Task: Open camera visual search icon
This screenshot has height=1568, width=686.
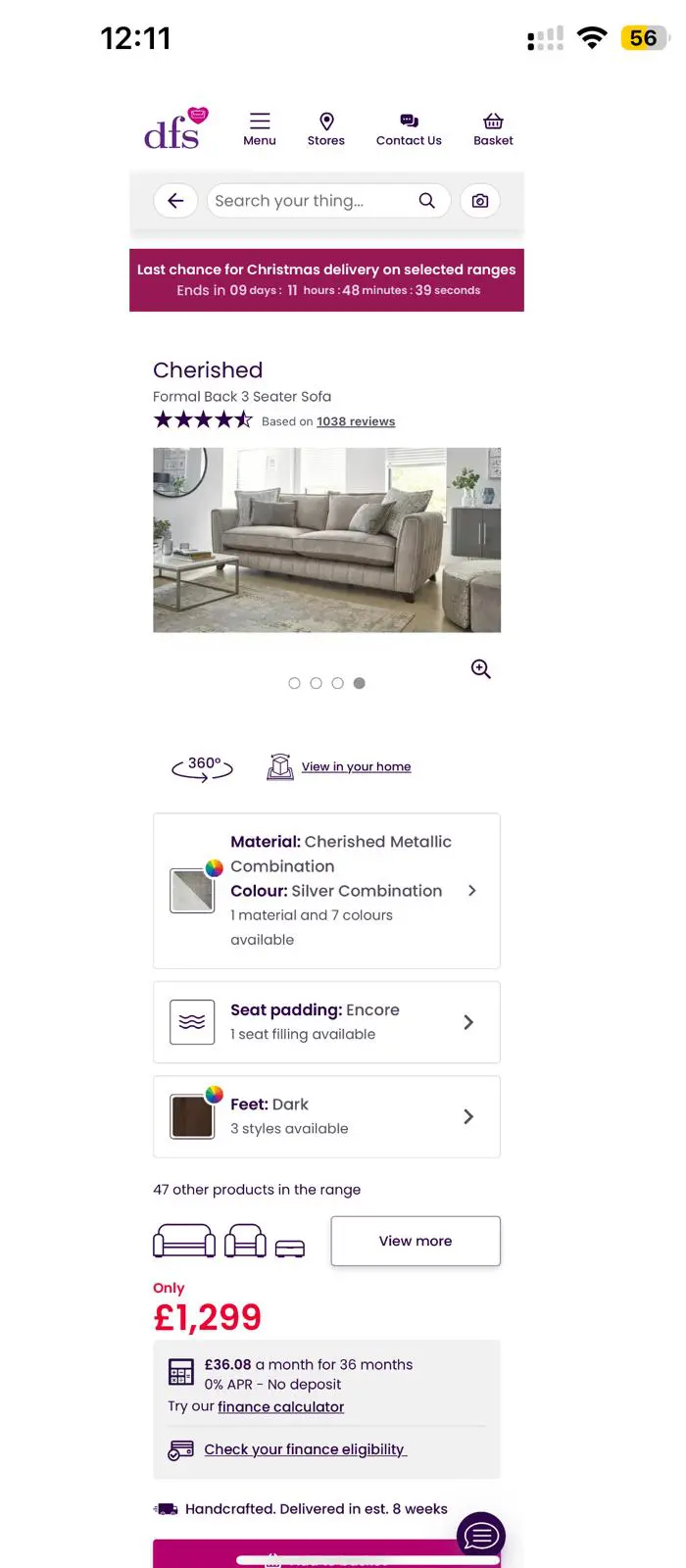Action: tap(480, 201)
